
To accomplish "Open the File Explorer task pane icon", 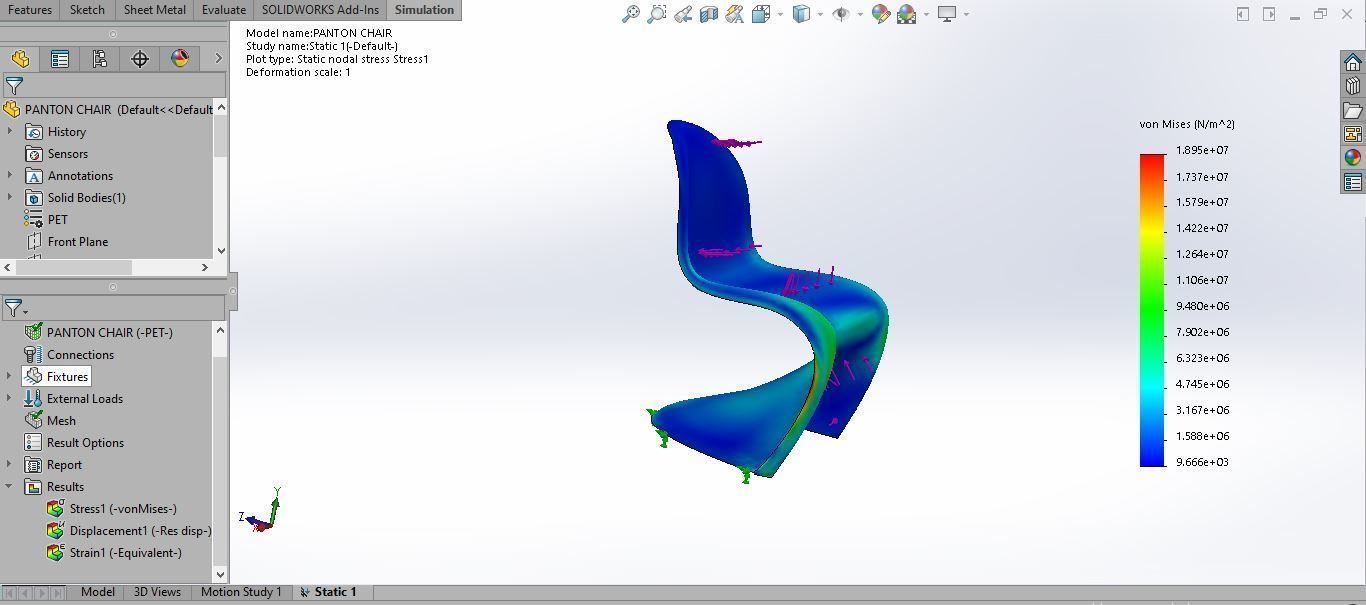I will tap(1353, 111).
